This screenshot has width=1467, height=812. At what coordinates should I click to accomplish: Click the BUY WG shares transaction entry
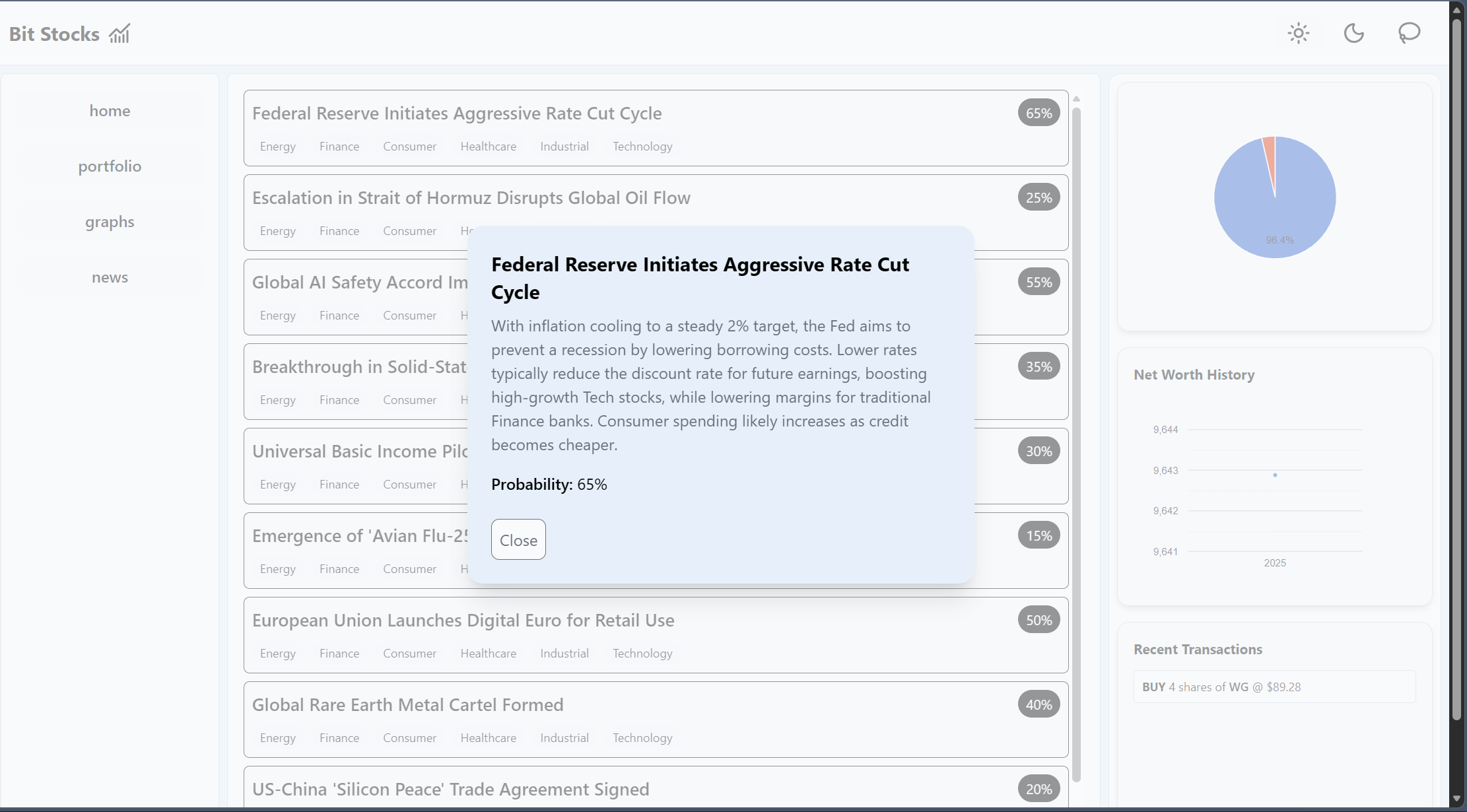(x=1274, y=687)
